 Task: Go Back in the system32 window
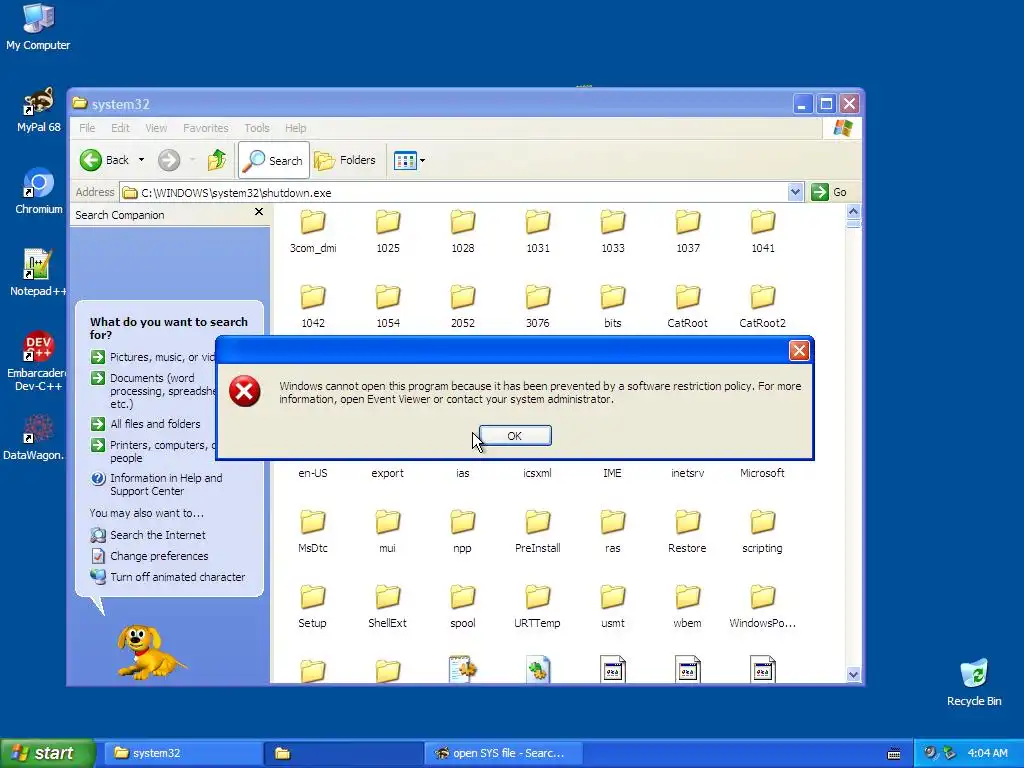click(104, 160)
